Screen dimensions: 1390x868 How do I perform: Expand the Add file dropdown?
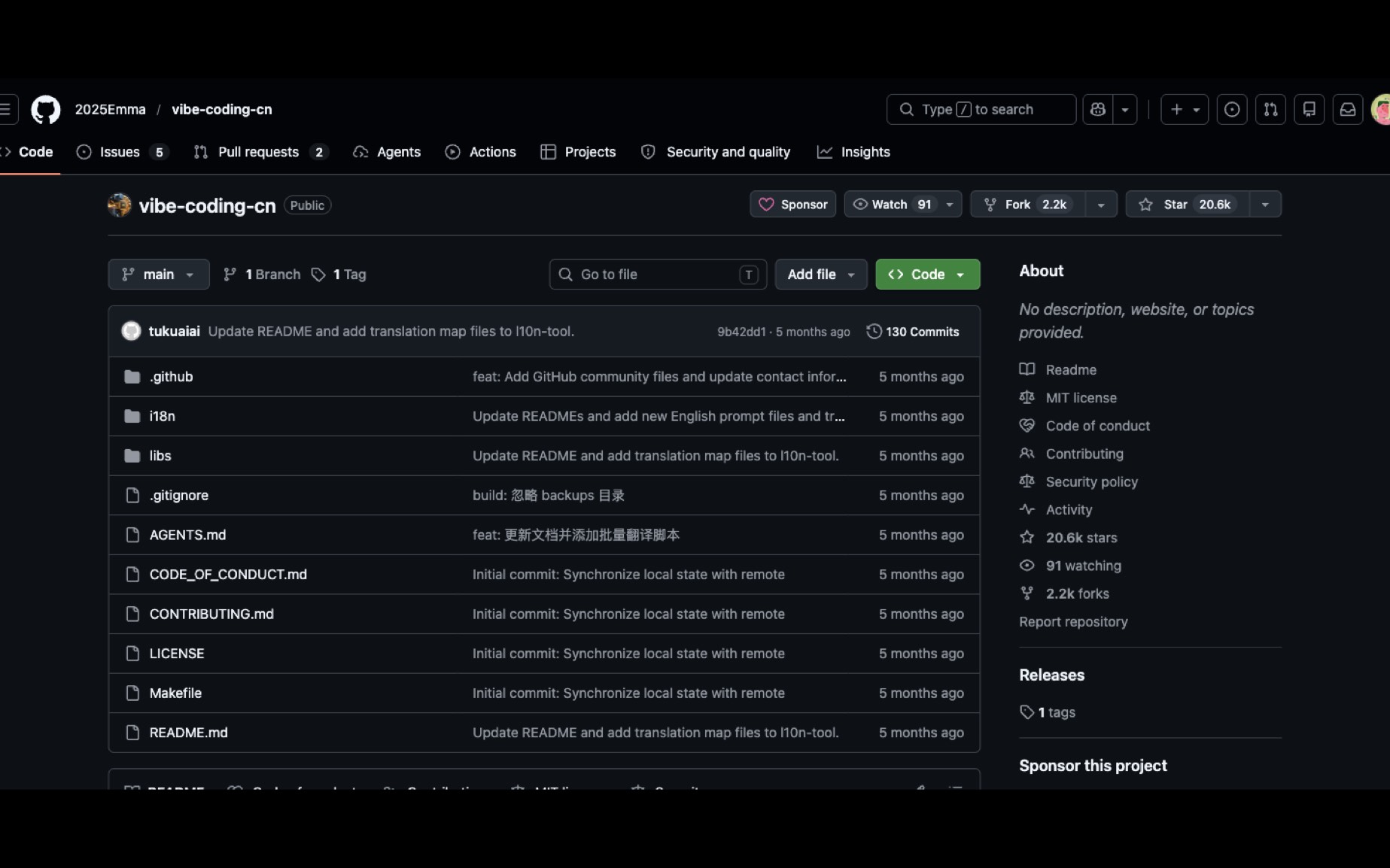[821, 275]
